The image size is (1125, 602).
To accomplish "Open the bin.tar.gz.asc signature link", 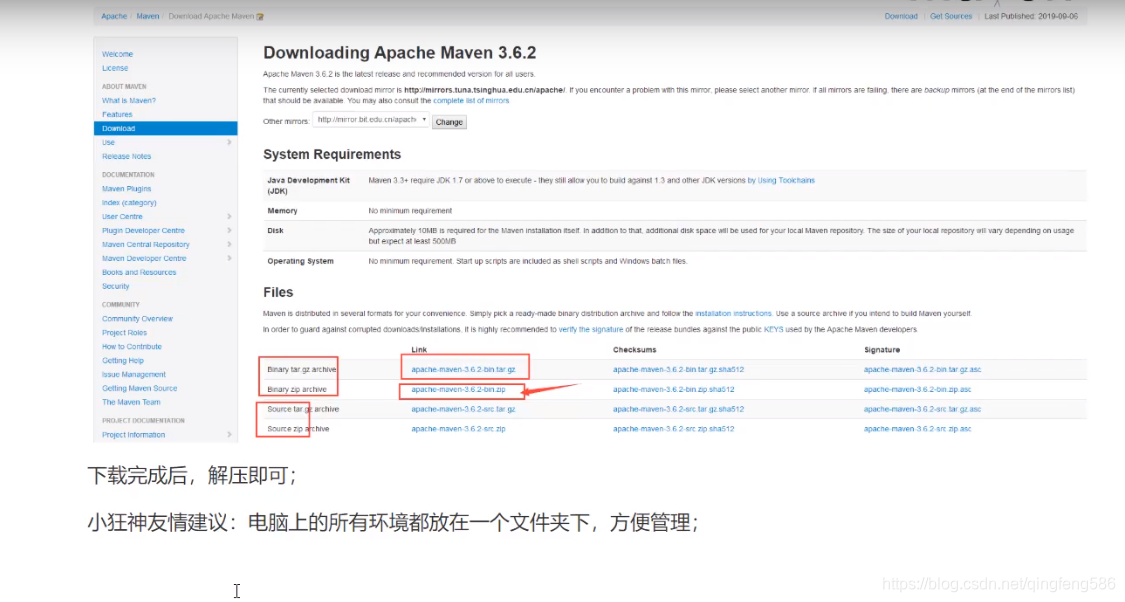I will [x=923, y=370].
